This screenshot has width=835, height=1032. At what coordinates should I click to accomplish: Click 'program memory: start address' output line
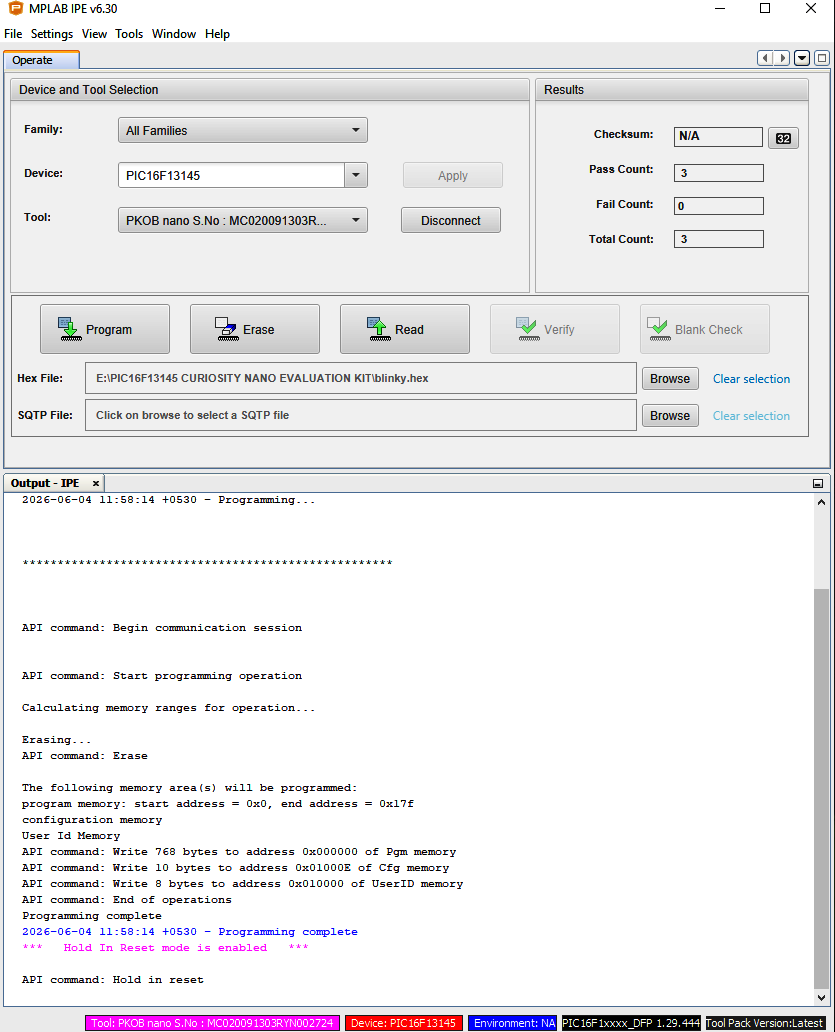218,804
